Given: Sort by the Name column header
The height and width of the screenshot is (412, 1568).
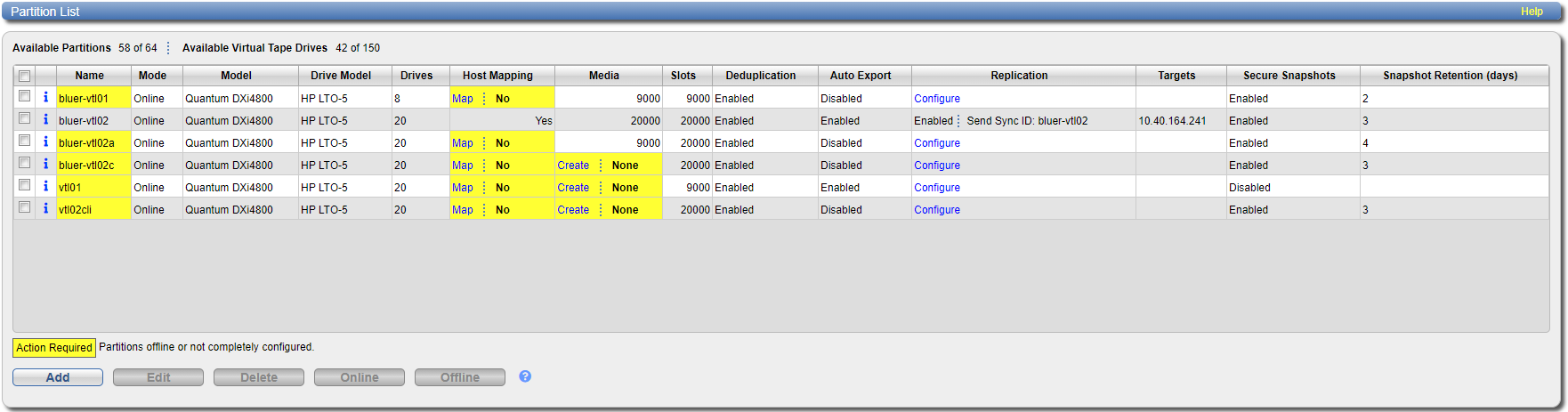Looking at the screenshot, I should point(89,76).
